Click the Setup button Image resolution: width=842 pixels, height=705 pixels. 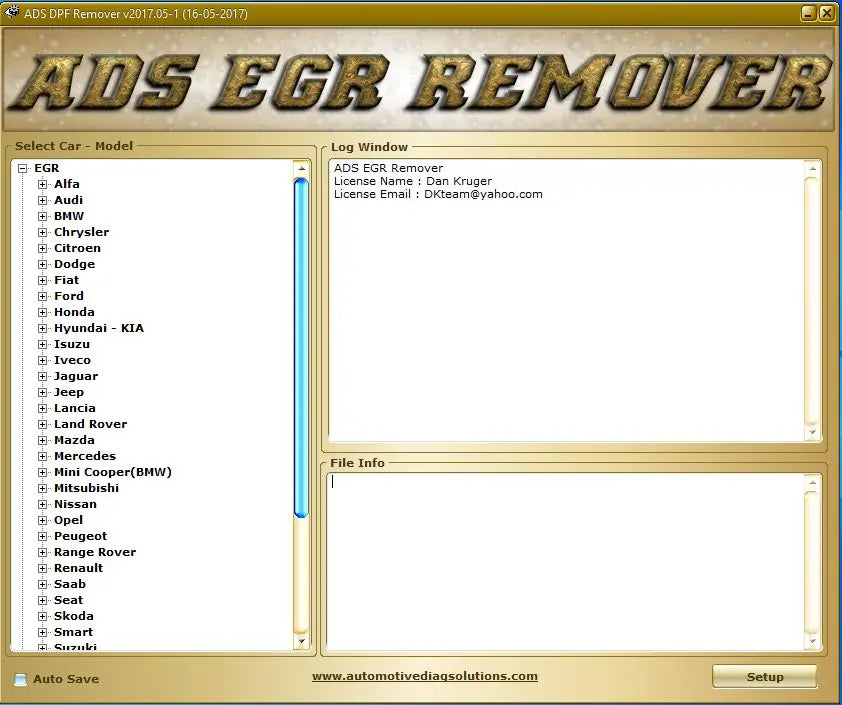point(764,677)
